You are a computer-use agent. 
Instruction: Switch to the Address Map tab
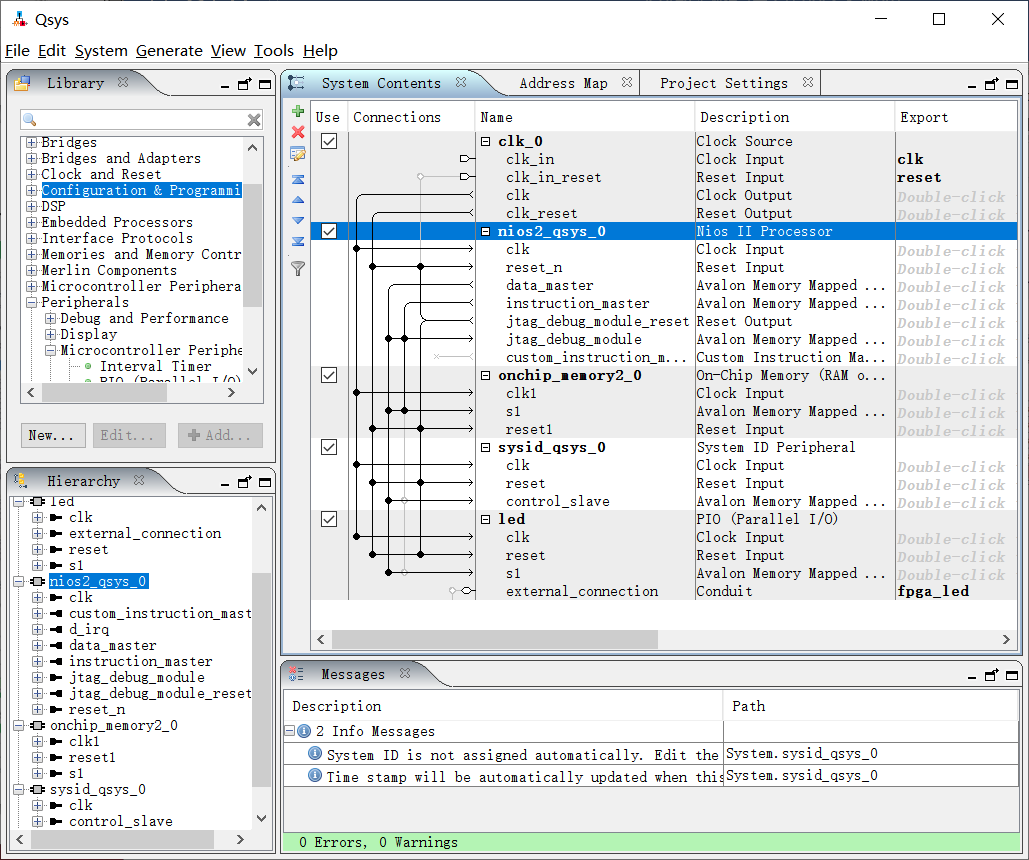(563, 83)
